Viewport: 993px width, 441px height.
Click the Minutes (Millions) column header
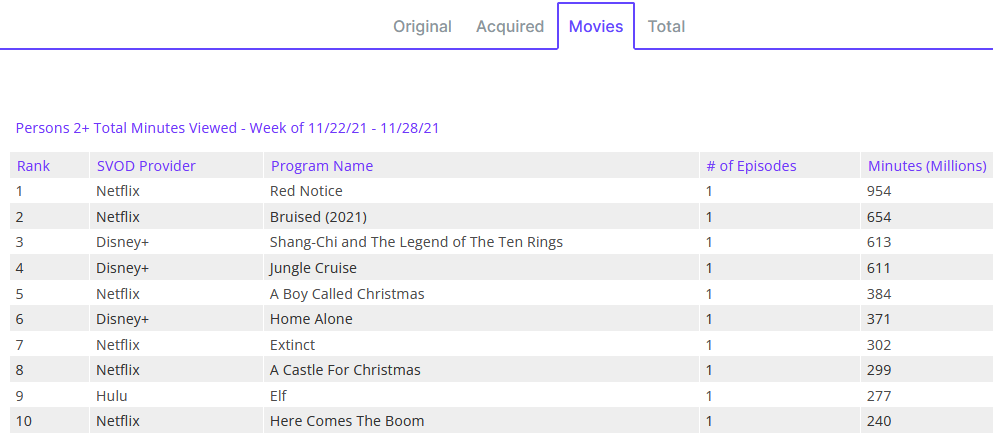point(927,166)
